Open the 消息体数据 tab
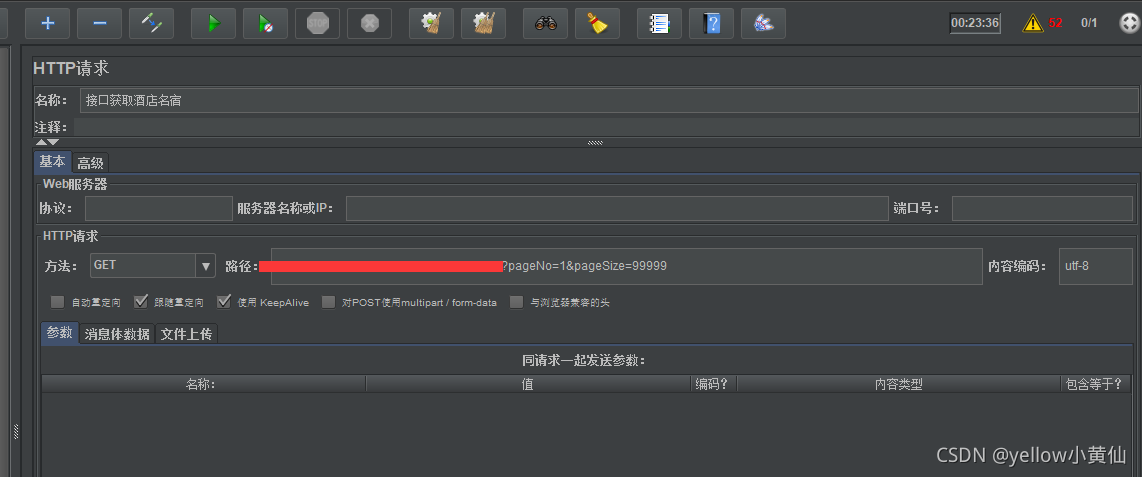Viewport: 1142px width, 477px height. point(117,334)
